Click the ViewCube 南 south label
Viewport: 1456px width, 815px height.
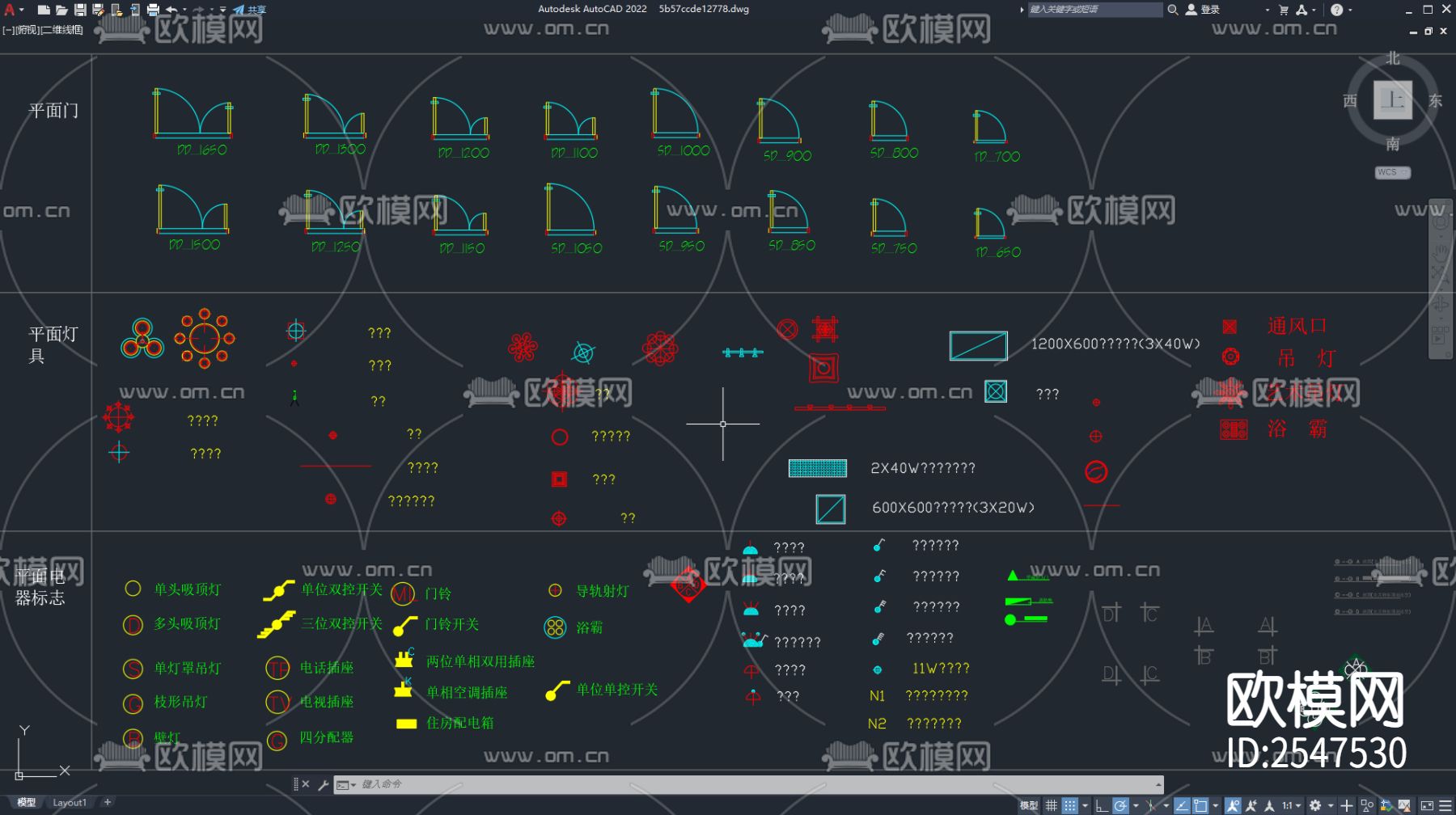tap(1393, 144)
